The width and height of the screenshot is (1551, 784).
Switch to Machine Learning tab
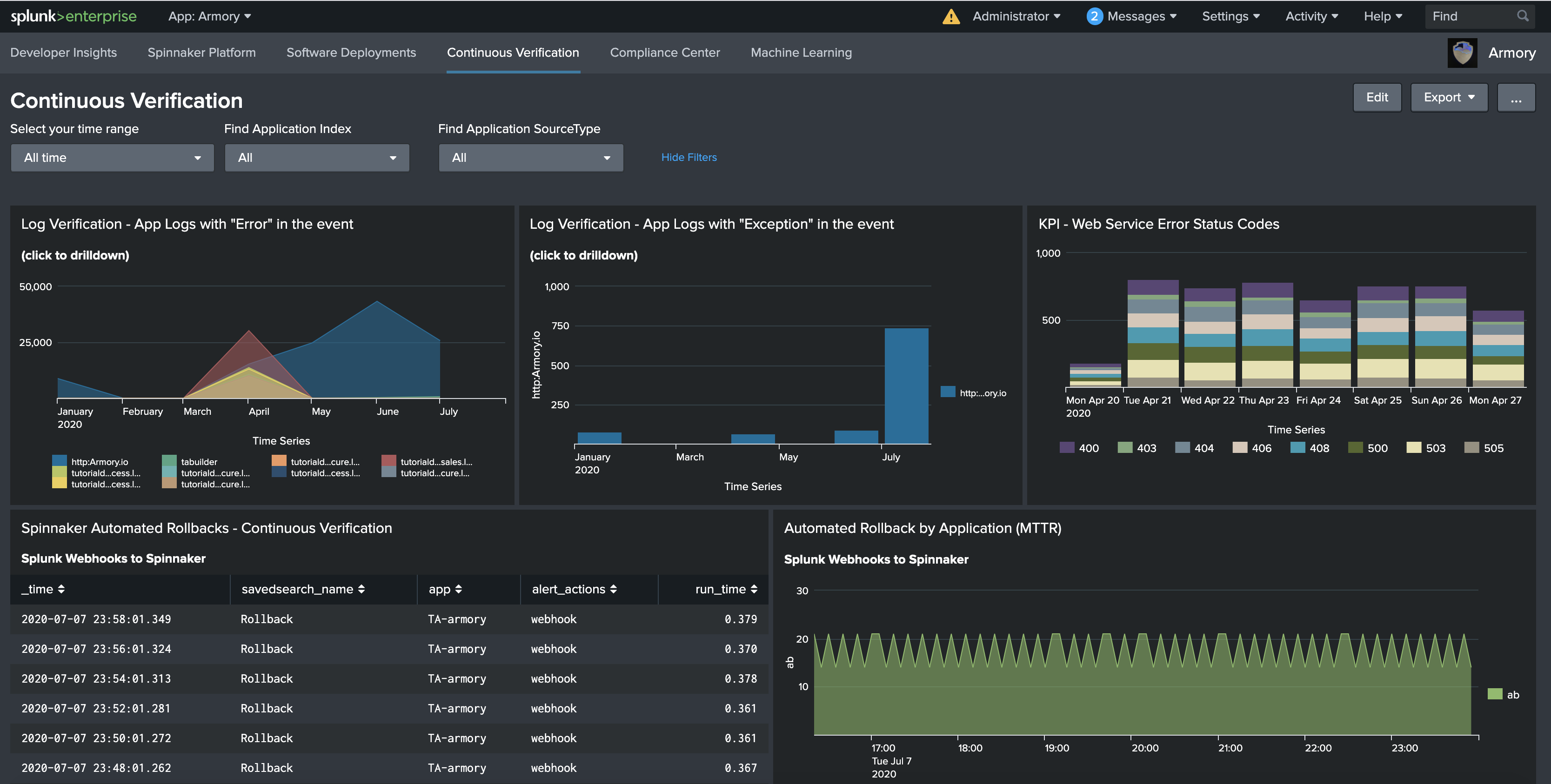tap(801, 53)
